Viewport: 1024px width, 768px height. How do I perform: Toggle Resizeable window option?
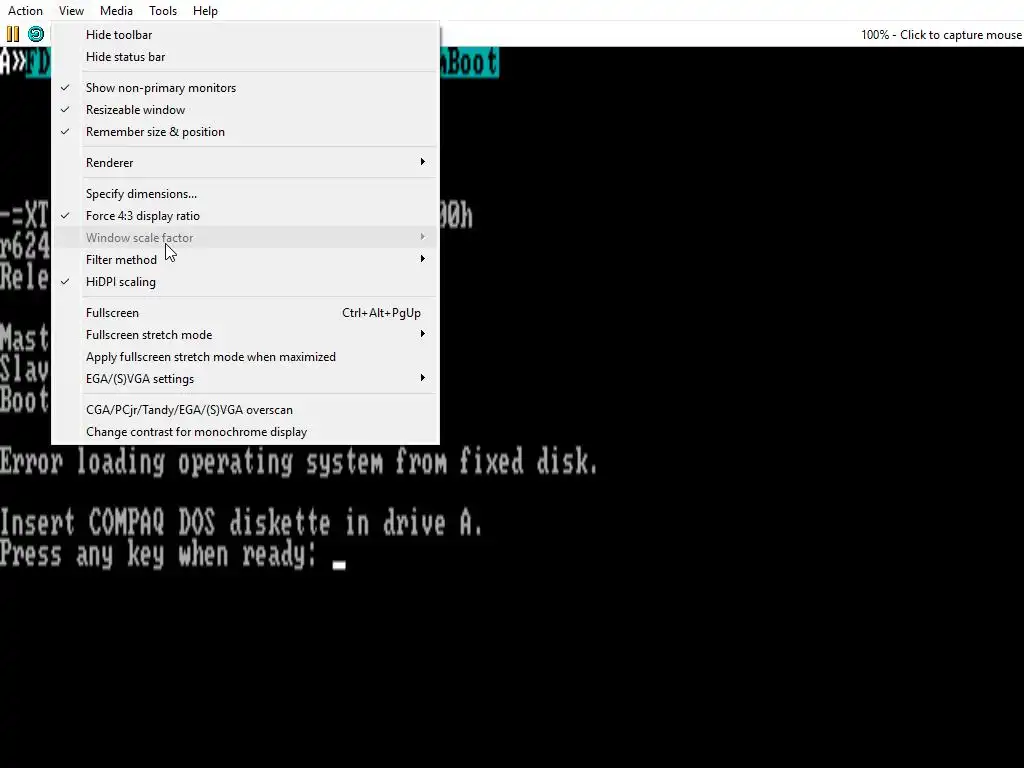coord(245,110)
